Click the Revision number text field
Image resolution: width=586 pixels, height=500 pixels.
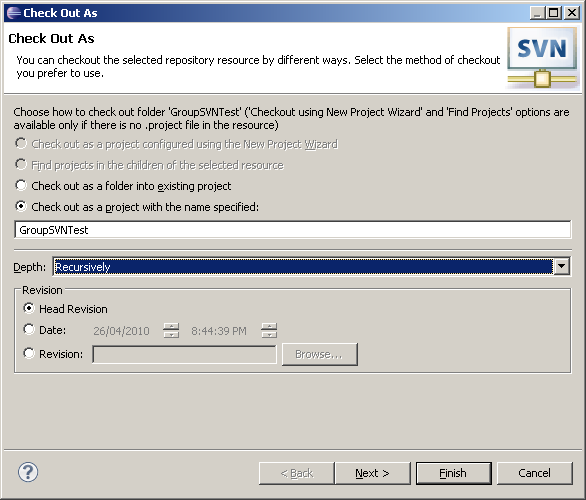[184, 354]
